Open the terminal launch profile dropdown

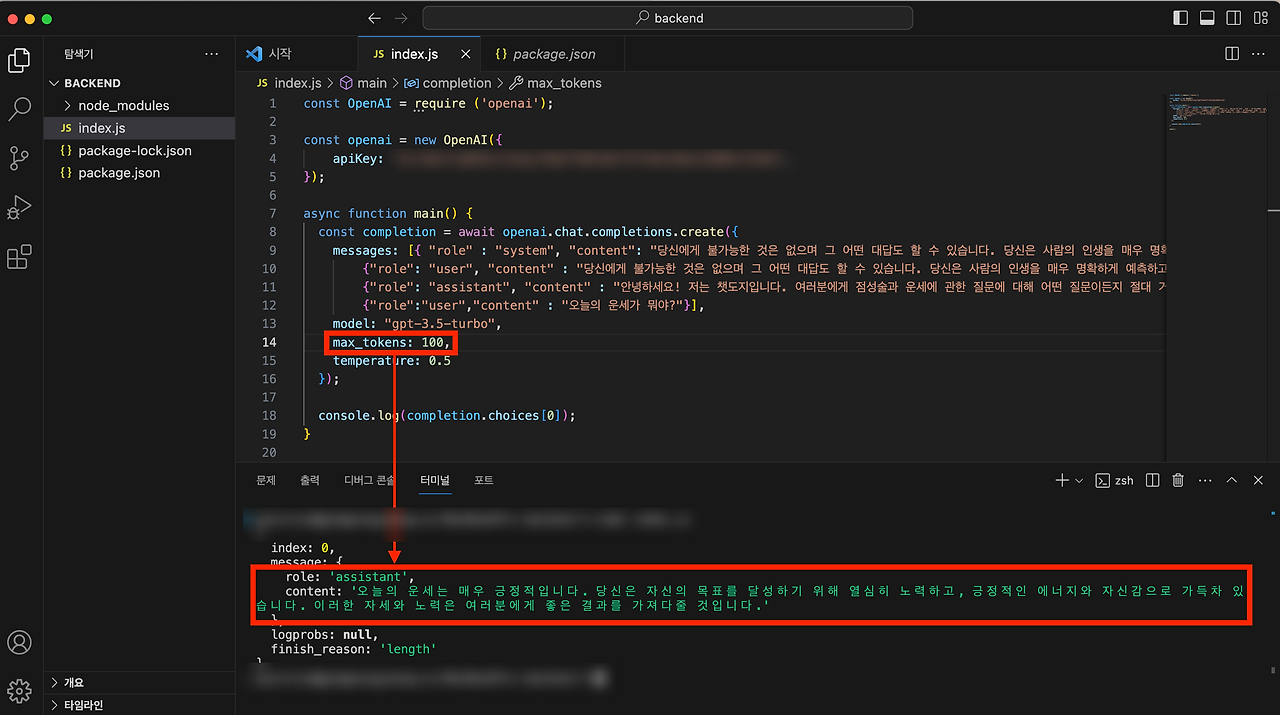pos(1077,480)
